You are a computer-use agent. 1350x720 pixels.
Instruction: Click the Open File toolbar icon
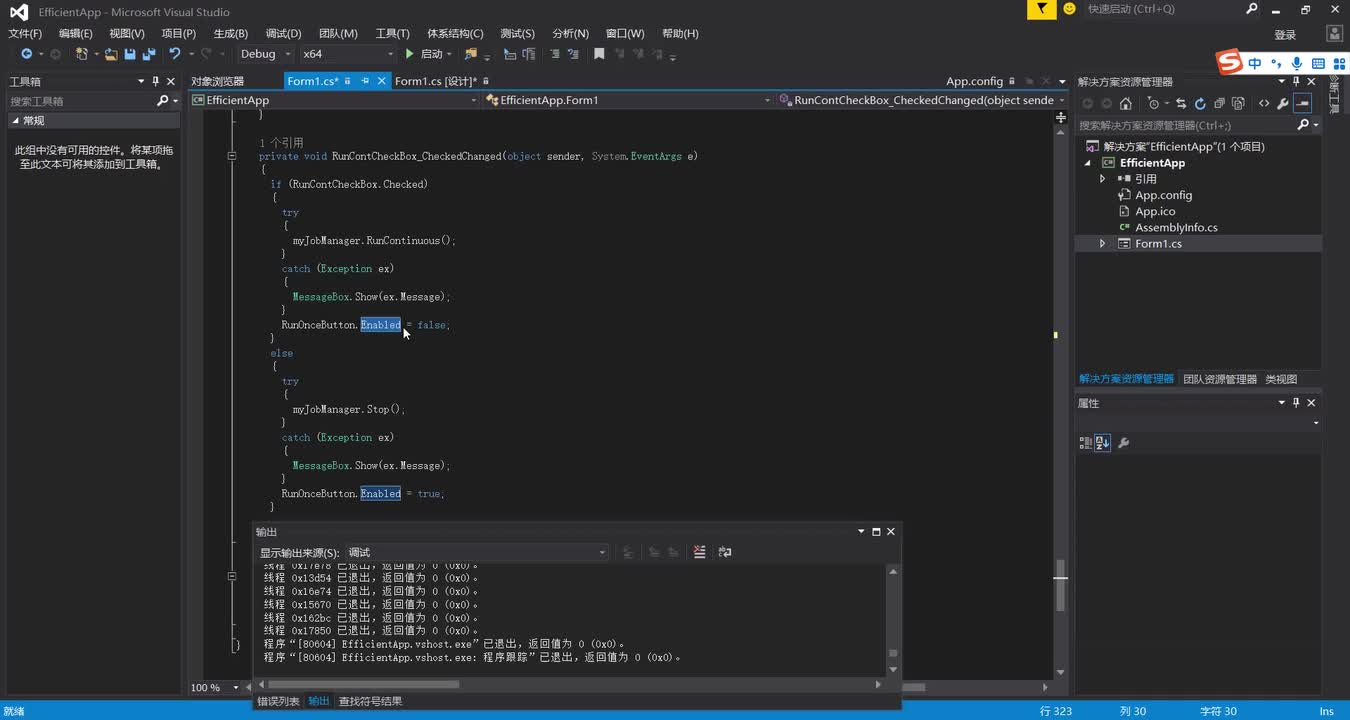click(x=111, y=54)
